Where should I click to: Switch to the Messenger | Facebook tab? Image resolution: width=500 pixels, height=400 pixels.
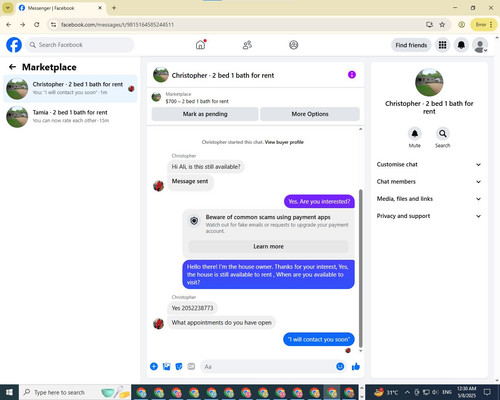[x=60, y=8]
